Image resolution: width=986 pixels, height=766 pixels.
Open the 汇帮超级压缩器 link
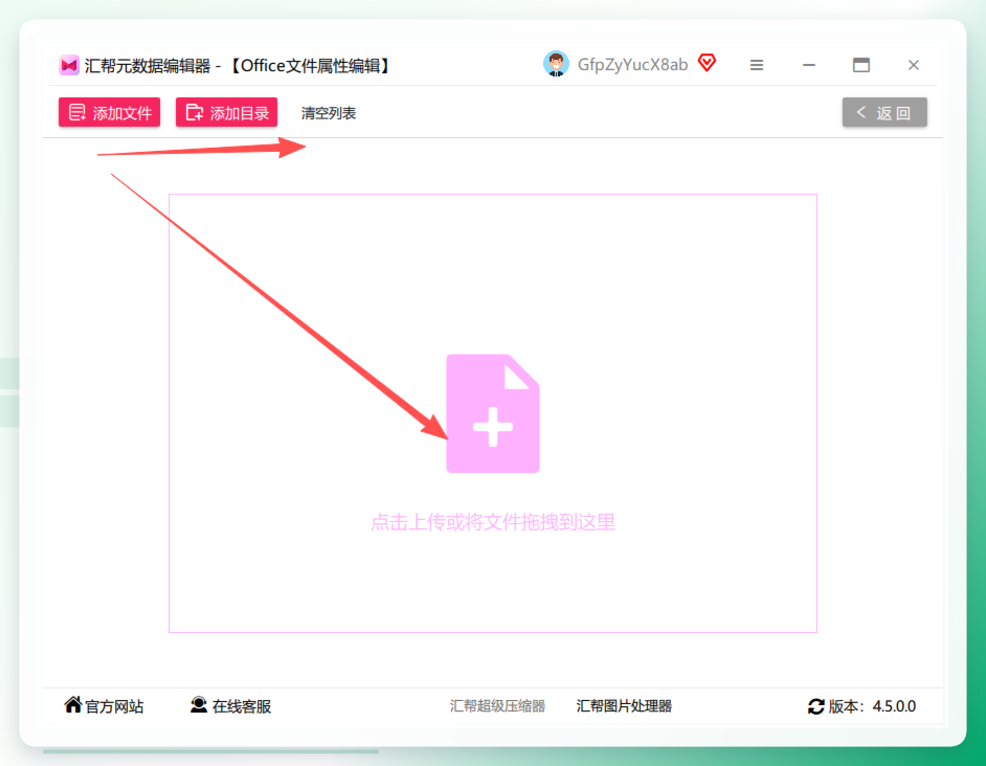pyautogui.click(x=497, y=706)
